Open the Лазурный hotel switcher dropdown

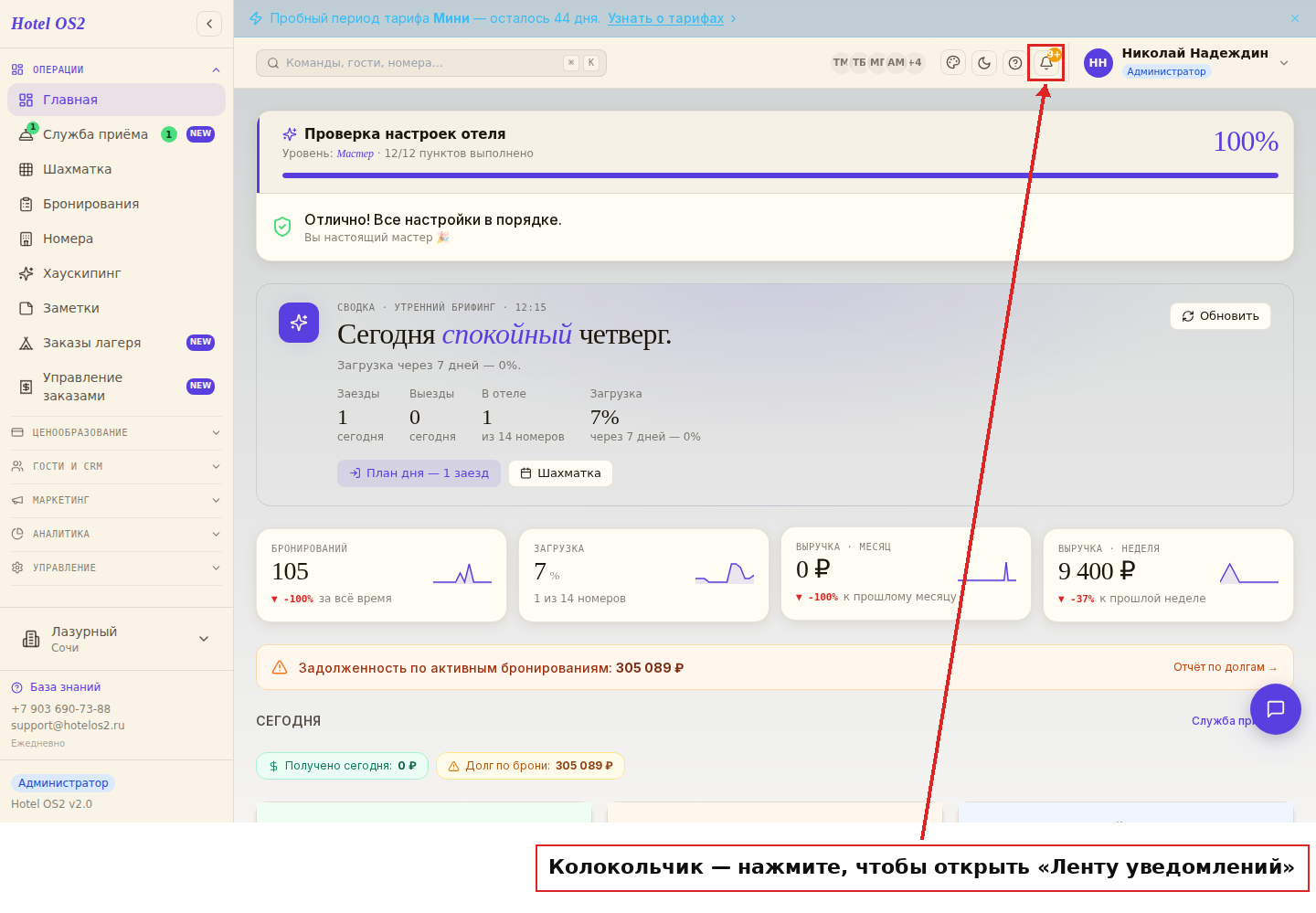pyautogui.click(x=116, y=639)
